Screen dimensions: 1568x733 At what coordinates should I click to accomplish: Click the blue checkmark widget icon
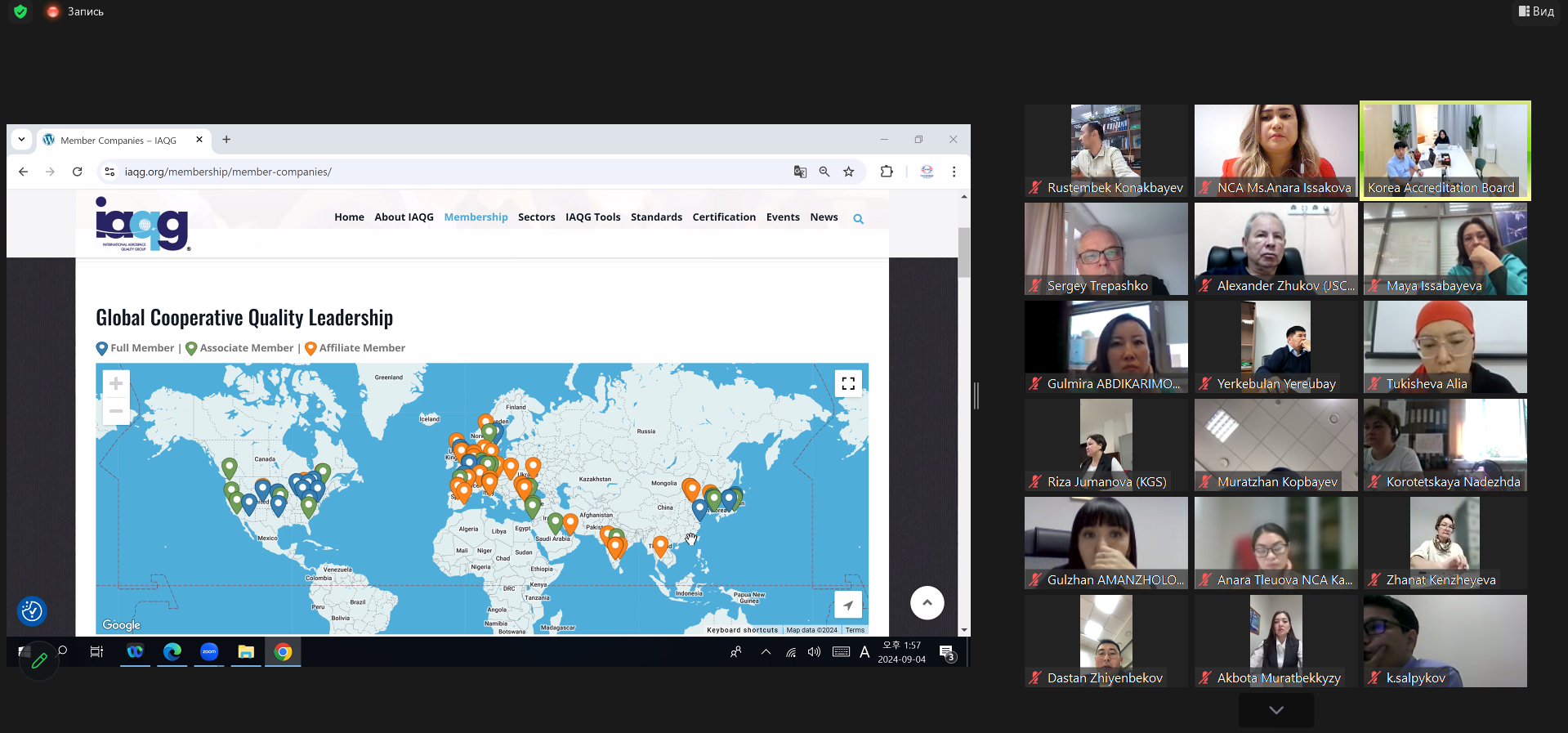tap(32, 611)
